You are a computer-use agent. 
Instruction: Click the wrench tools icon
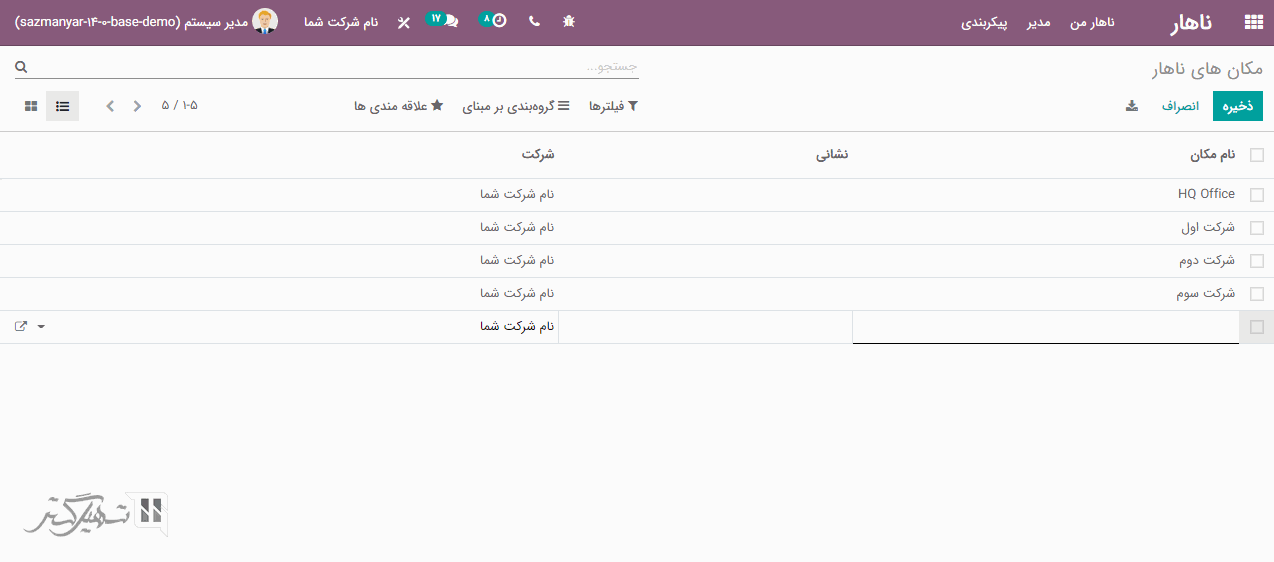pos(403,22)
